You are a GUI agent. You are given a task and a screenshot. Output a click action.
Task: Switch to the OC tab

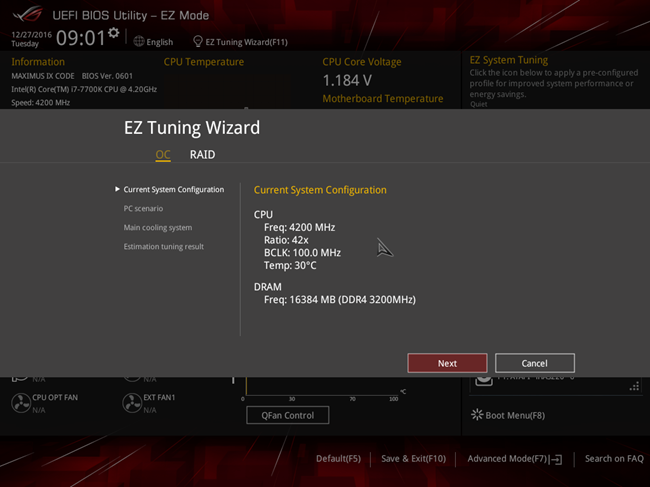point(163,155)
